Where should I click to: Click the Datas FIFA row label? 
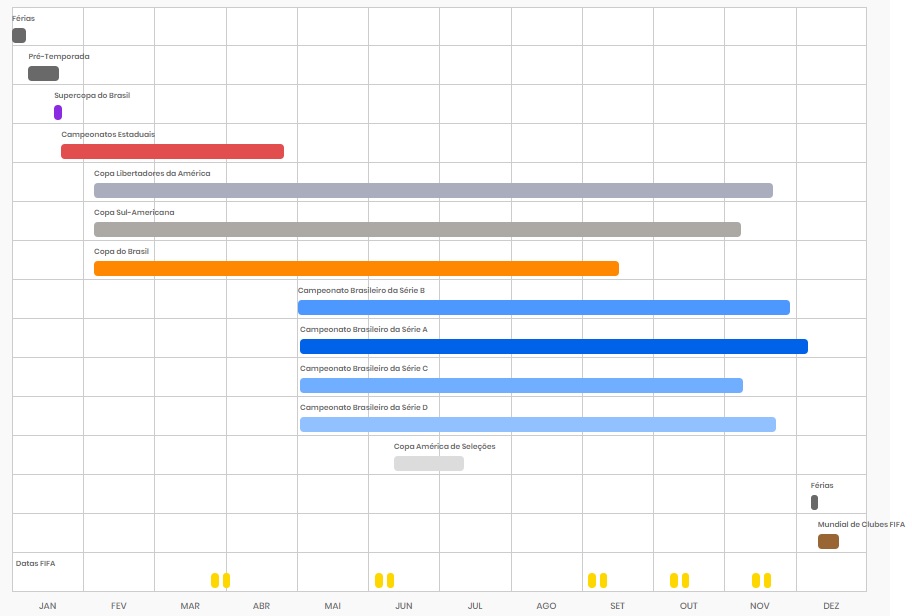pyautogui.click(x=36, y=564)
